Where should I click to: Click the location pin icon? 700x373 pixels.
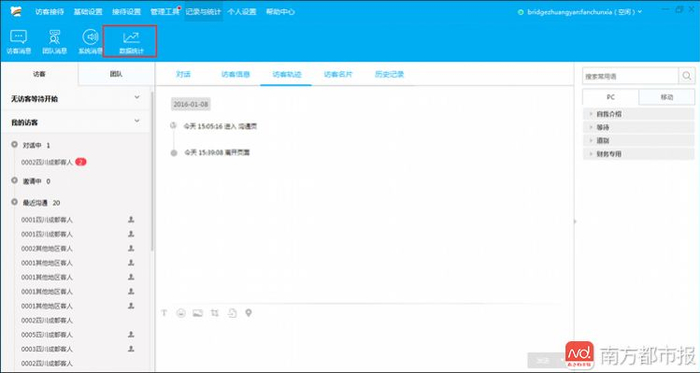click(248, 313)
